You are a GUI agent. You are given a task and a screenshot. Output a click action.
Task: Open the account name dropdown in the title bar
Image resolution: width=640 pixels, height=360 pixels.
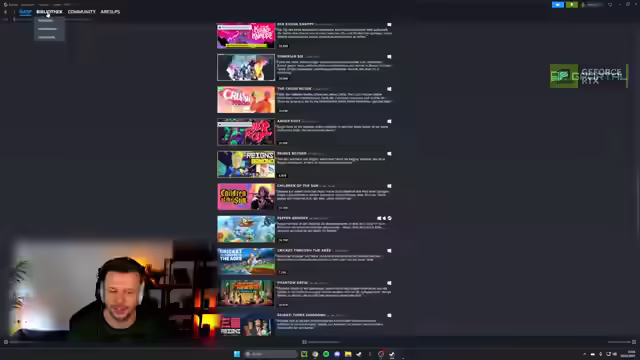(593, 4)
